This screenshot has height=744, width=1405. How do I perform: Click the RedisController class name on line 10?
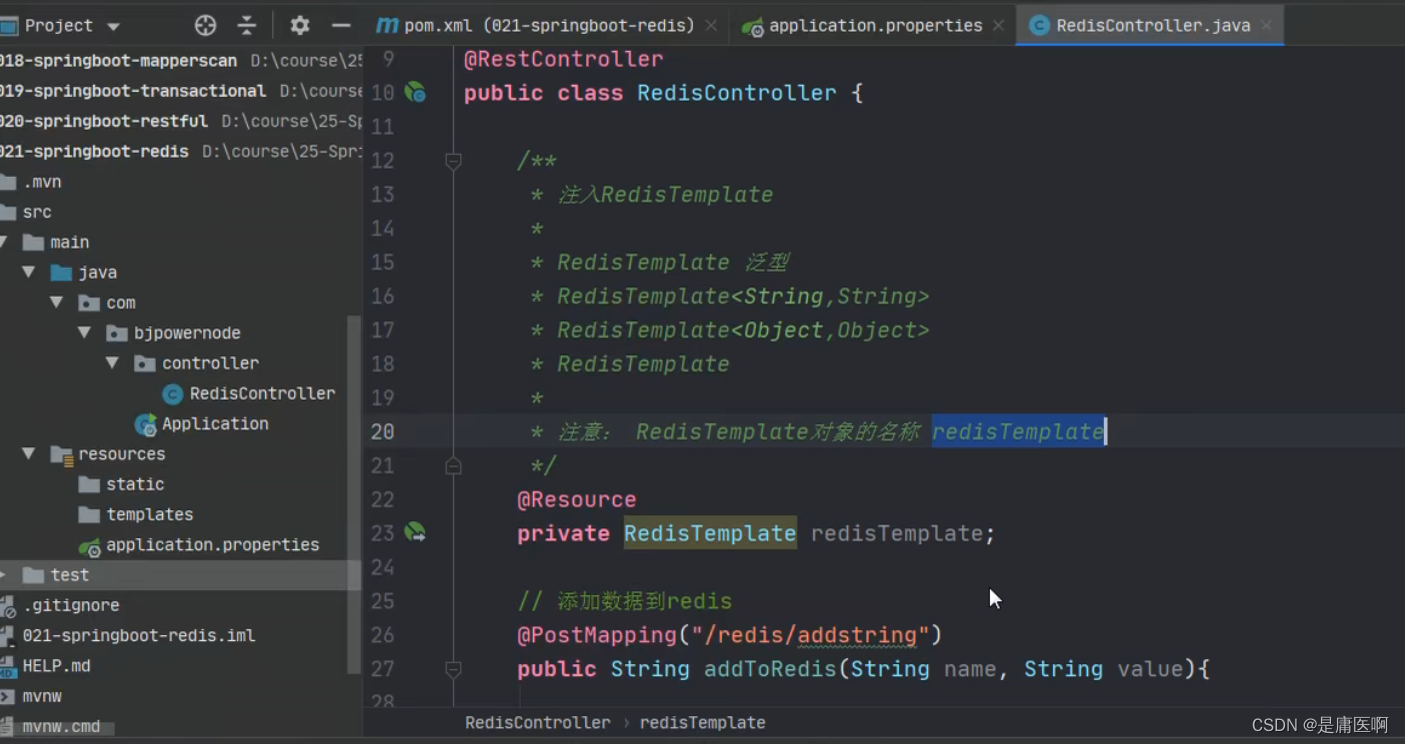coord(736,93)
